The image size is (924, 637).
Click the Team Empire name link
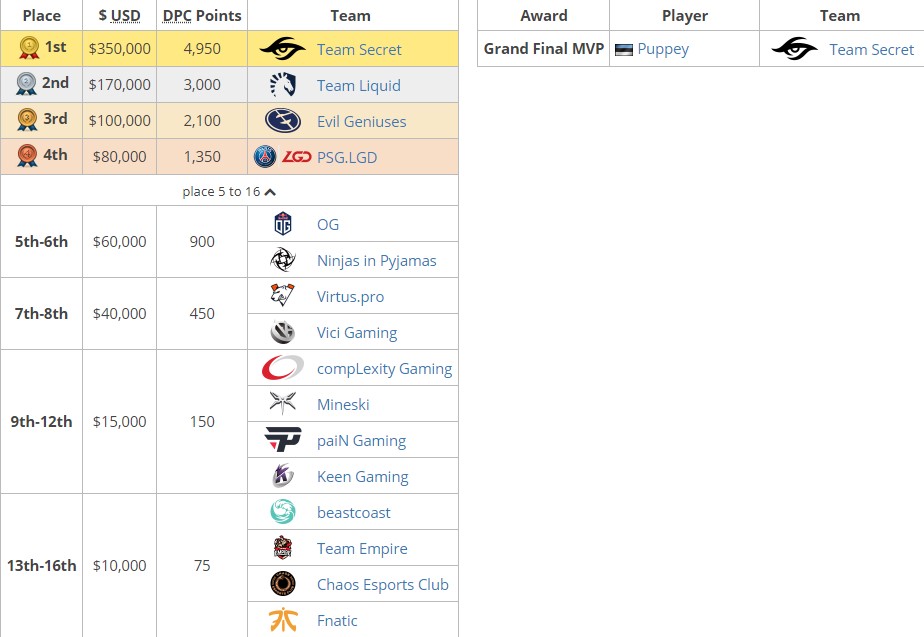click(361, 548)
